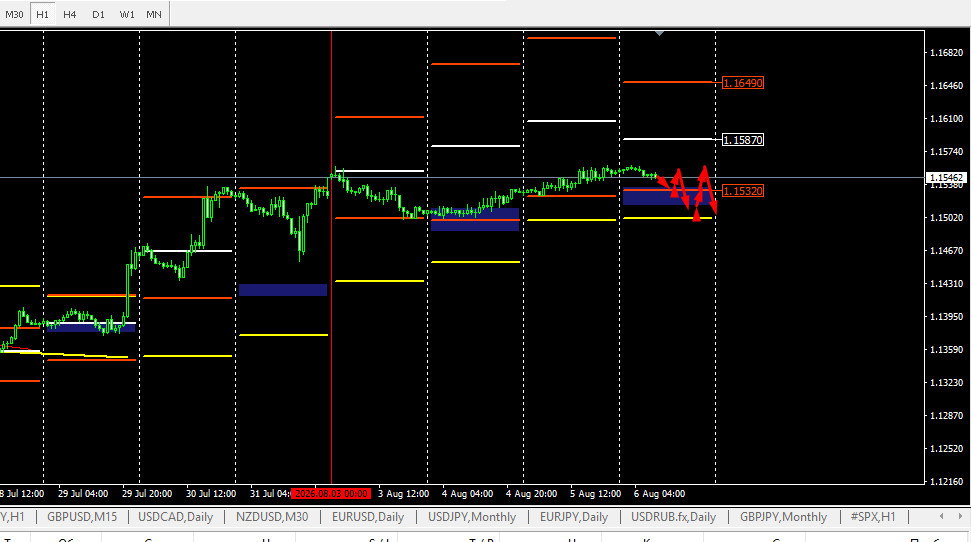Click the 1.14670 value on the price scale
The image size is (971, 542).
coord(947,250)
